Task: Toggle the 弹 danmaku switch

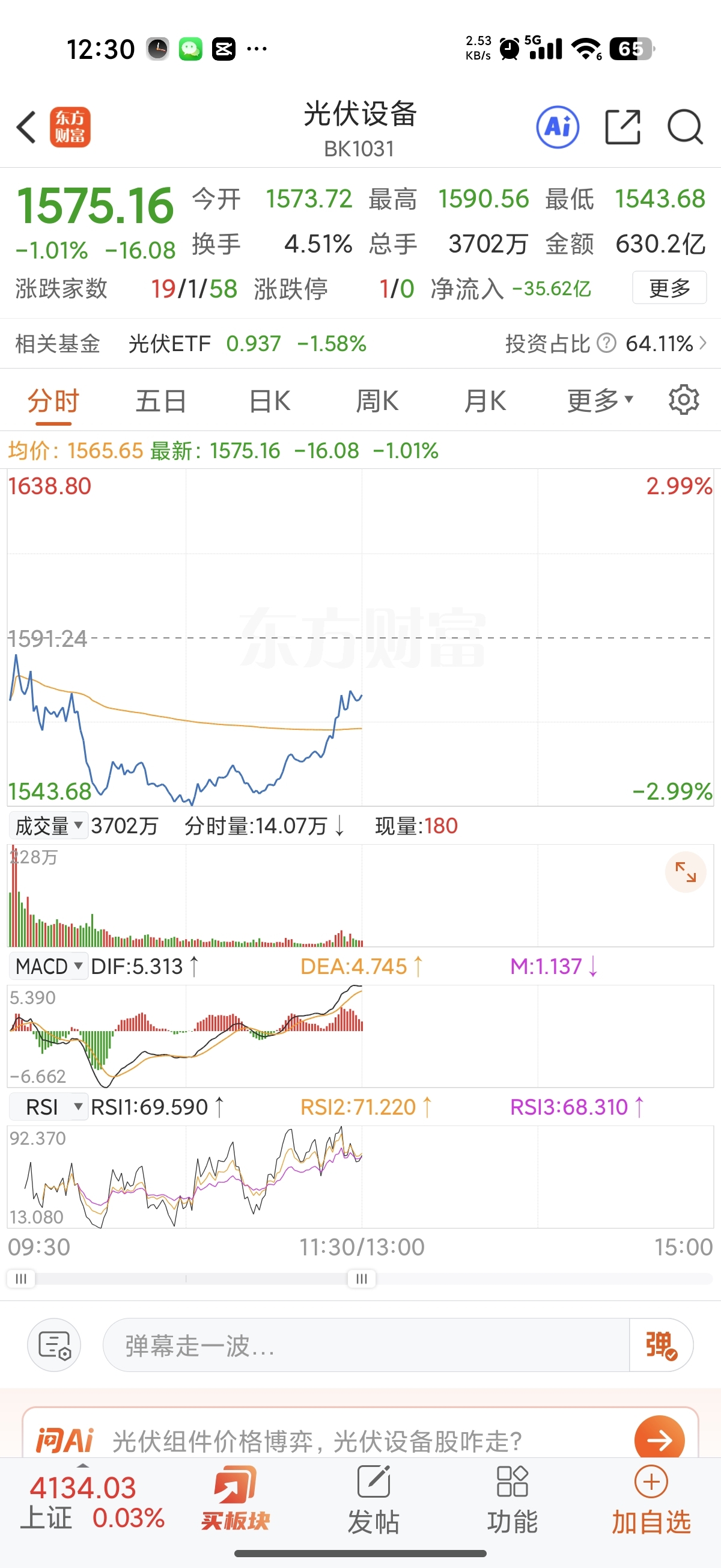Action: [661, 1344]
